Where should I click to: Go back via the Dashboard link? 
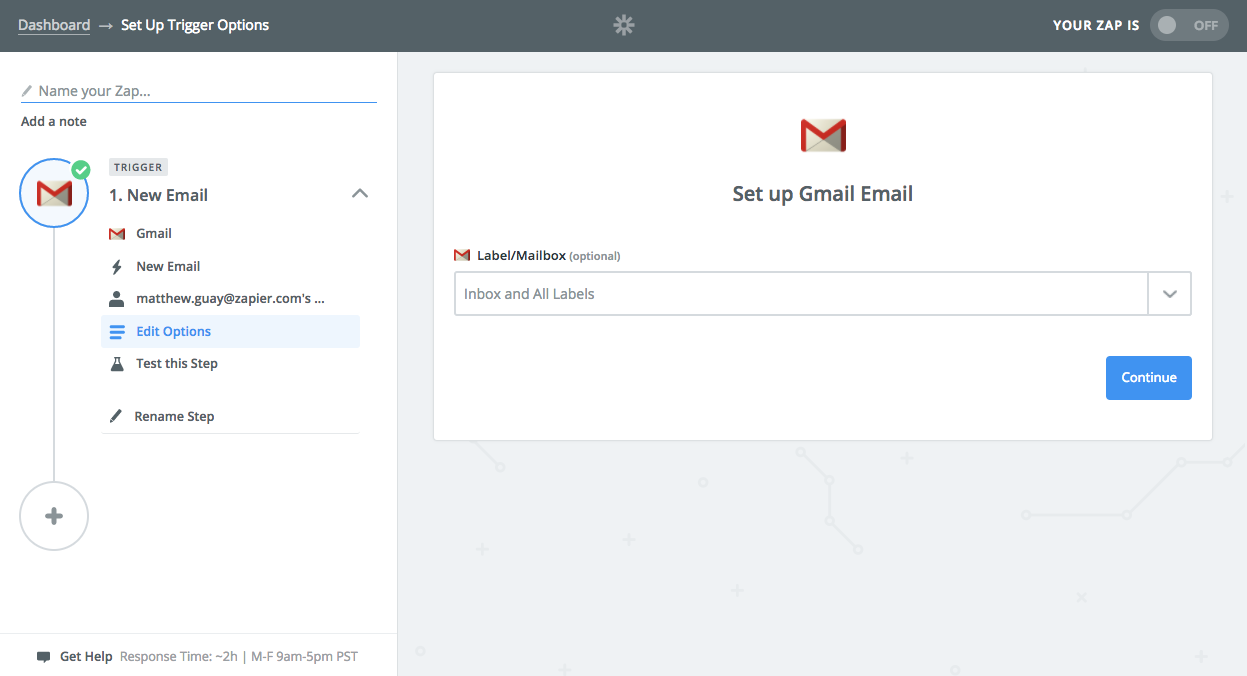(54, 24)
